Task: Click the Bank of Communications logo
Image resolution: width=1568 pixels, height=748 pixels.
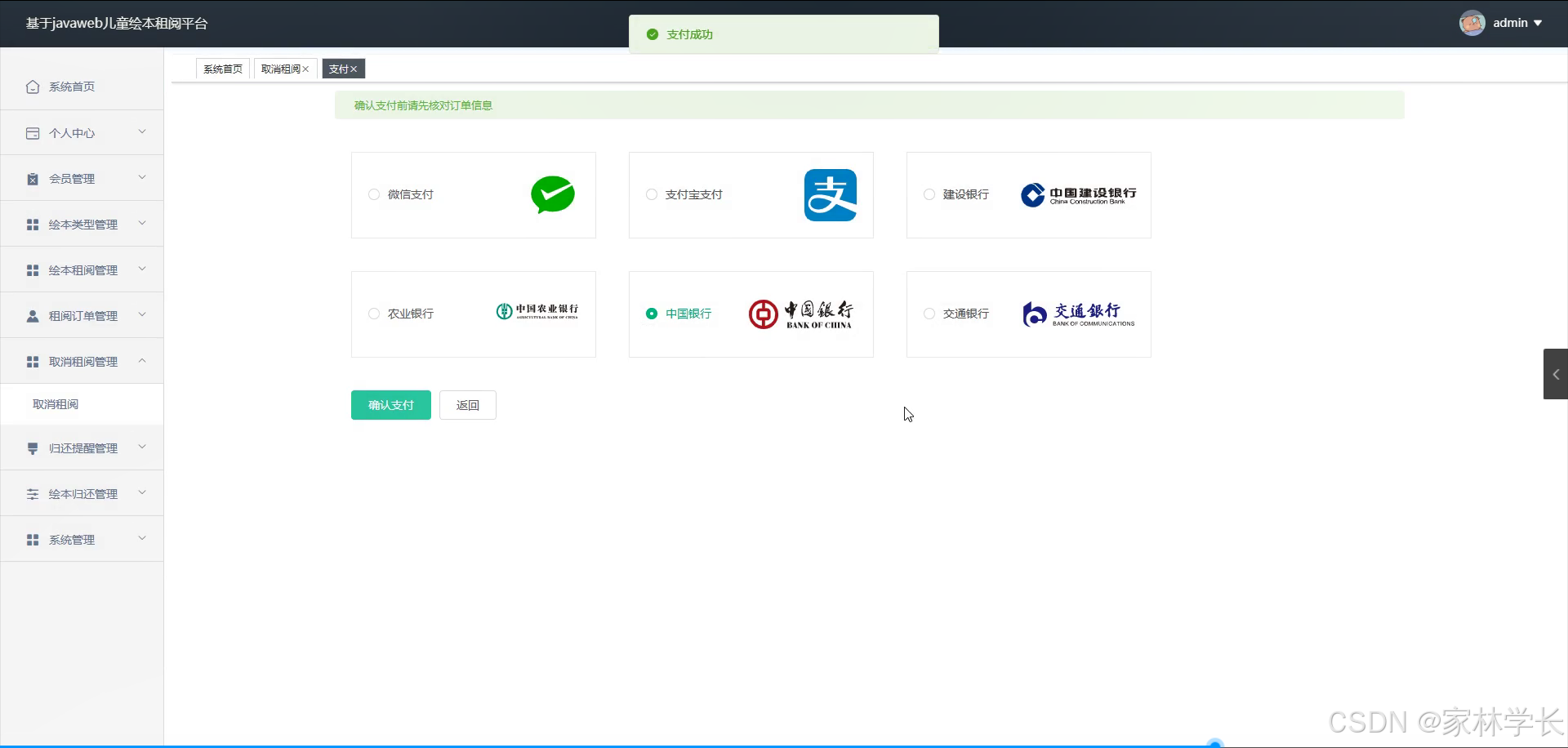Action: click(x=1078, y=314)
